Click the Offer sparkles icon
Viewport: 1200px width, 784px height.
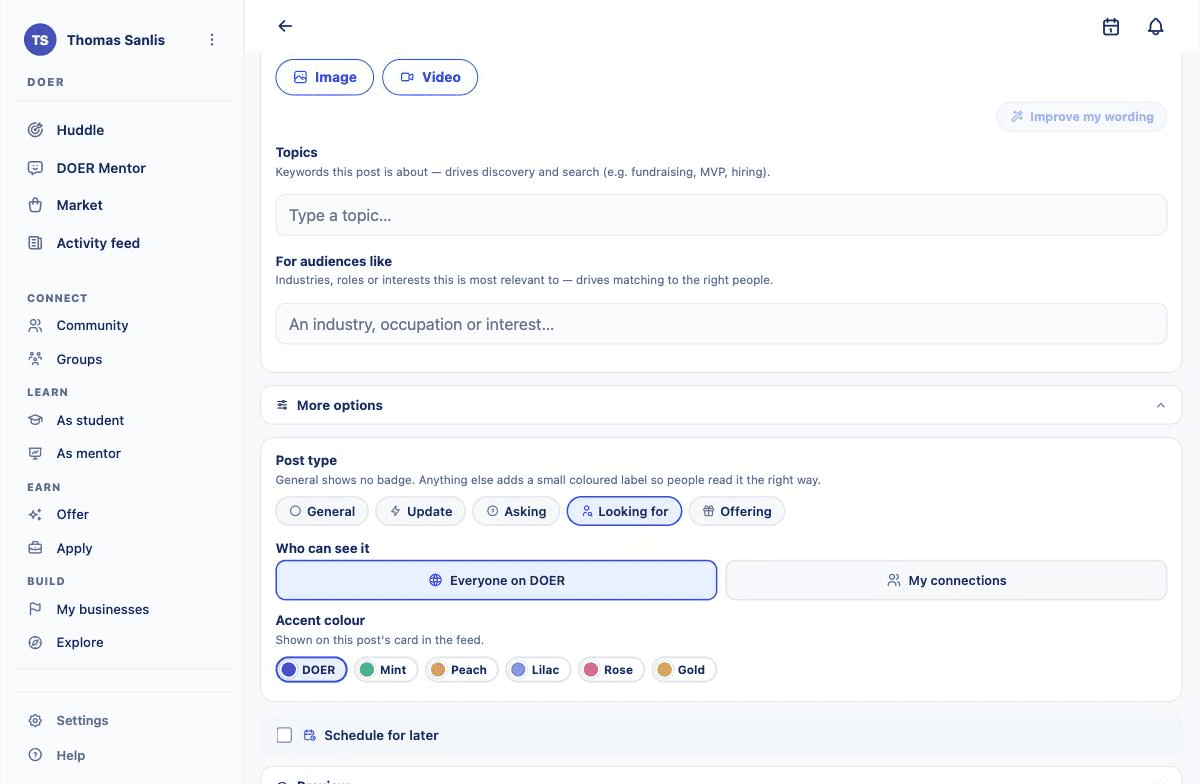pyautogui.click(x=36, y=514)
